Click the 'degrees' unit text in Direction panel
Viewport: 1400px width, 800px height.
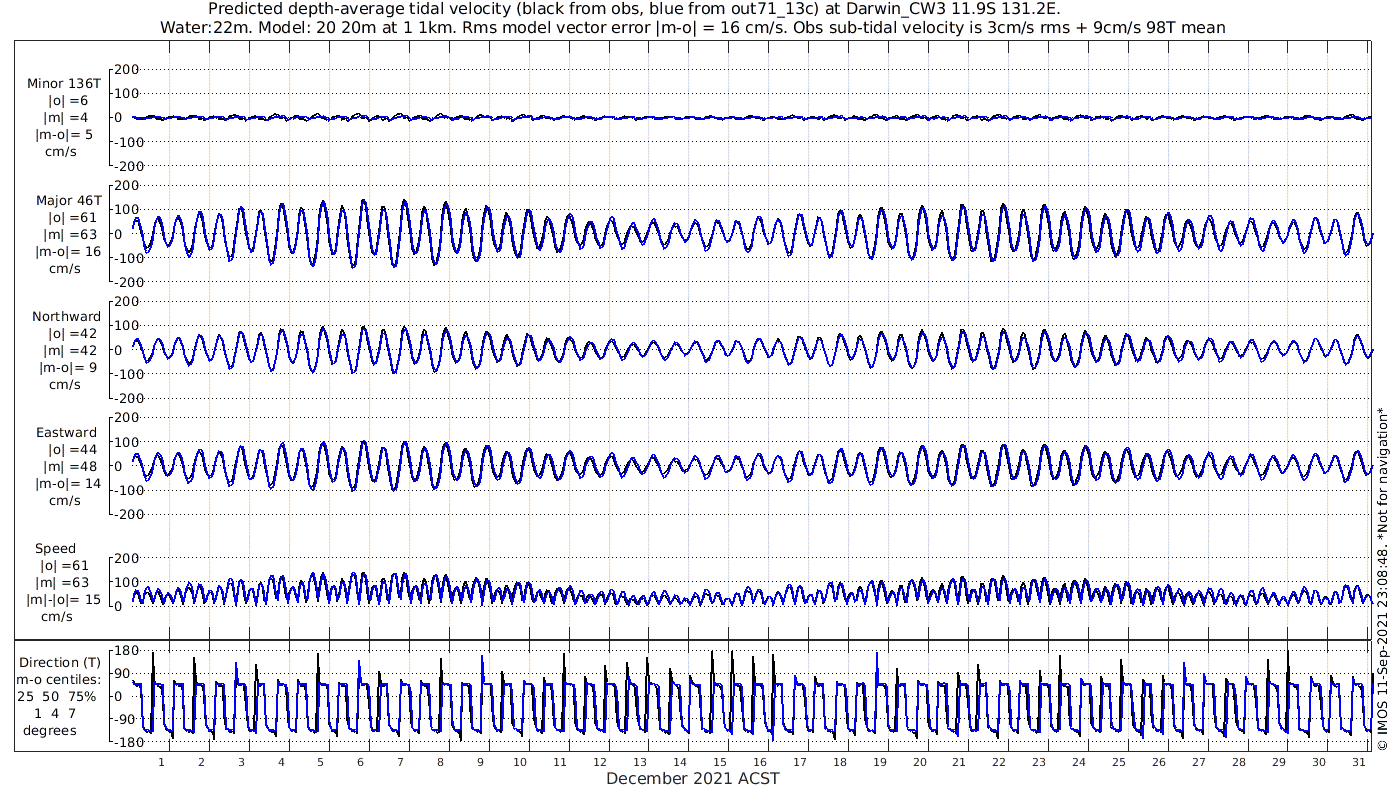[x=50, y=730]
